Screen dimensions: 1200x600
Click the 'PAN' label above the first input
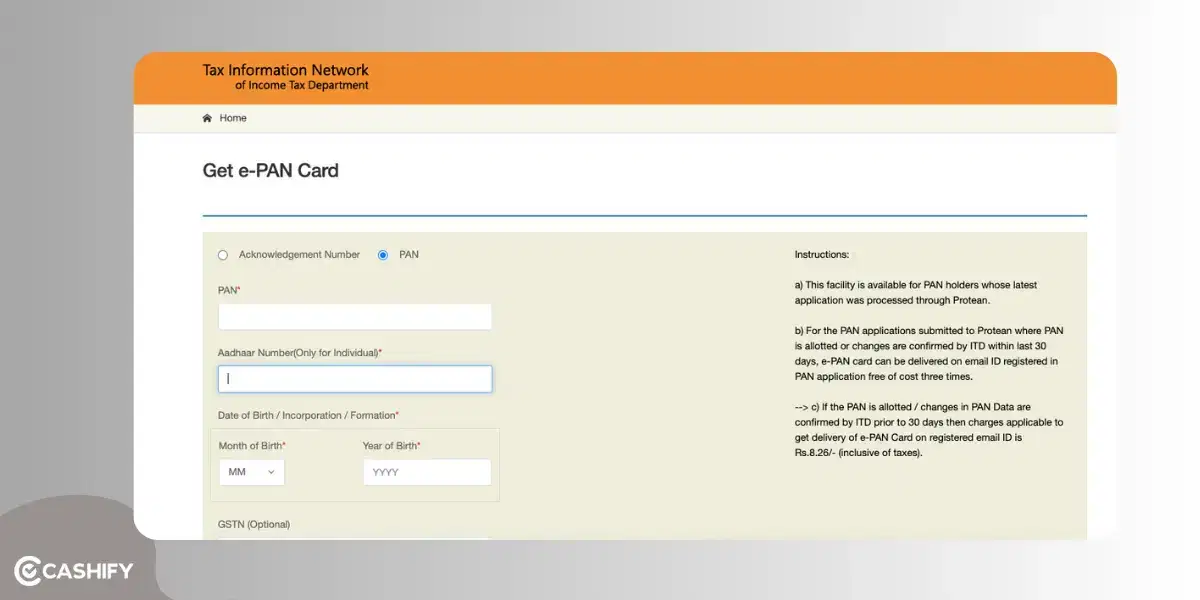pyautogui.click(x=229, y=290)
